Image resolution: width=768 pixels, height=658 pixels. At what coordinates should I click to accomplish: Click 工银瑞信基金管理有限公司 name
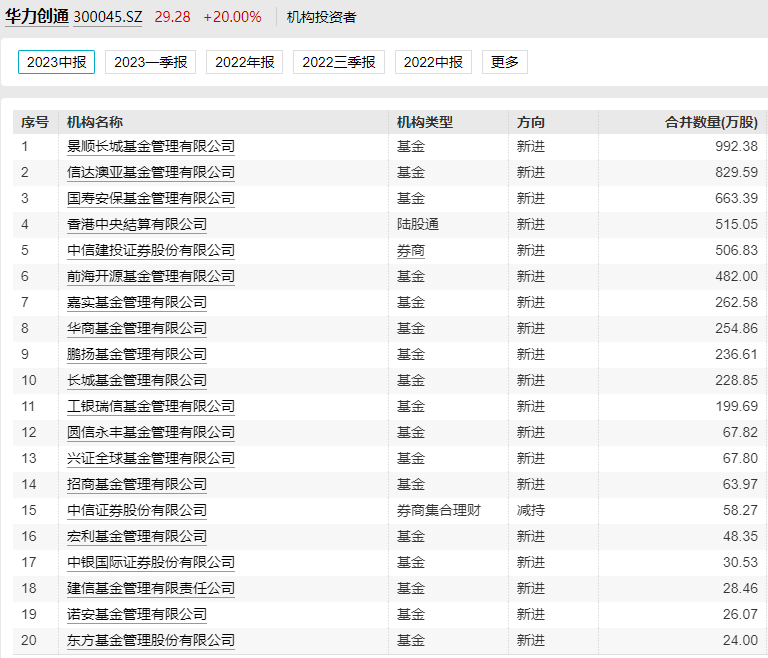coord(150,406)
